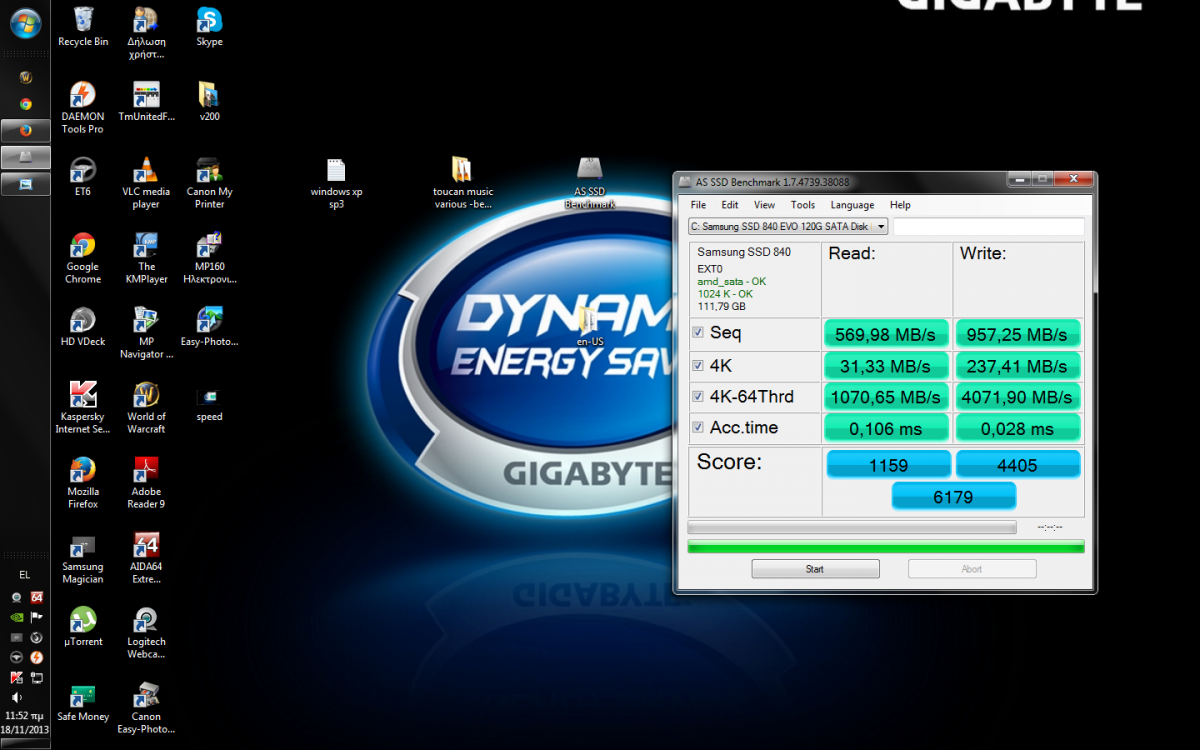The height and width of the screenshot is (750, 1200).
Task: Open VLC media player shortcut
Action: [146, 183]
